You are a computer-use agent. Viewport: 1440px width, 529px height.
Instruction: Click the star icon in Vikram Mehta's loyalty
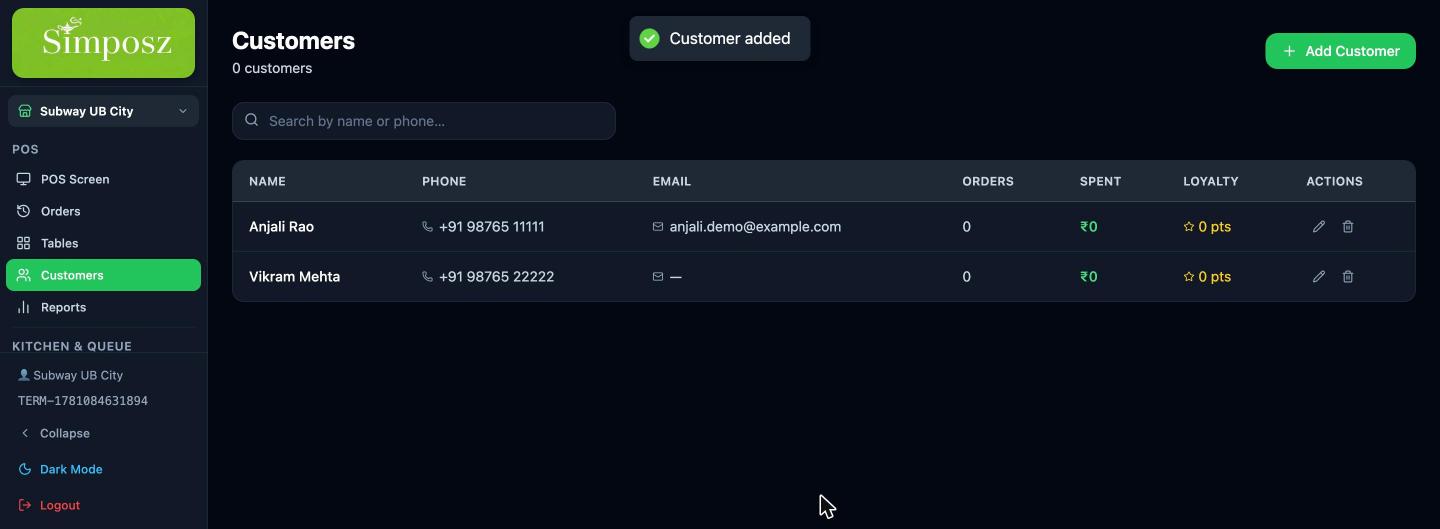pyautogui.click(x=1189, y=277)
